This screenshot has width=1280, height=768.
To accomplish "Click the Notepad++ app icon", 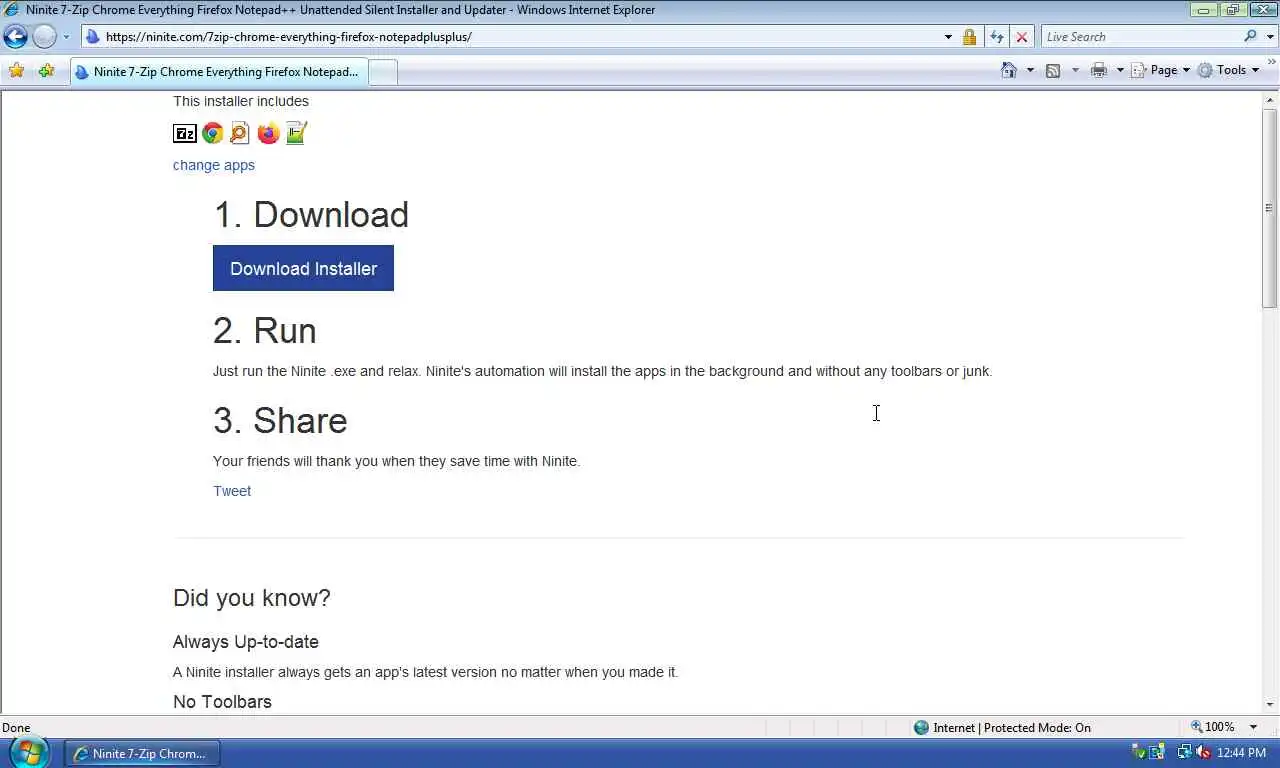I will (x=296, y=133).
